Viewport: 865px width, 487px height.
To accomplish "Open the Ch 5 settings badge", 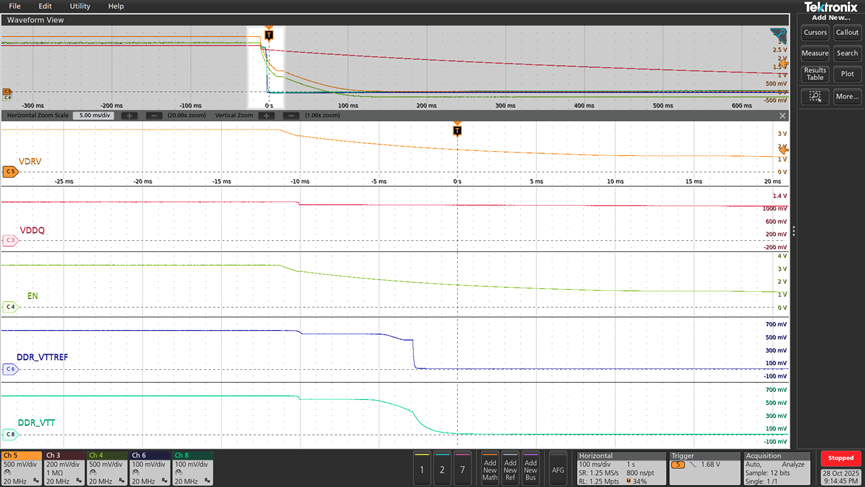I will [20, 468].
